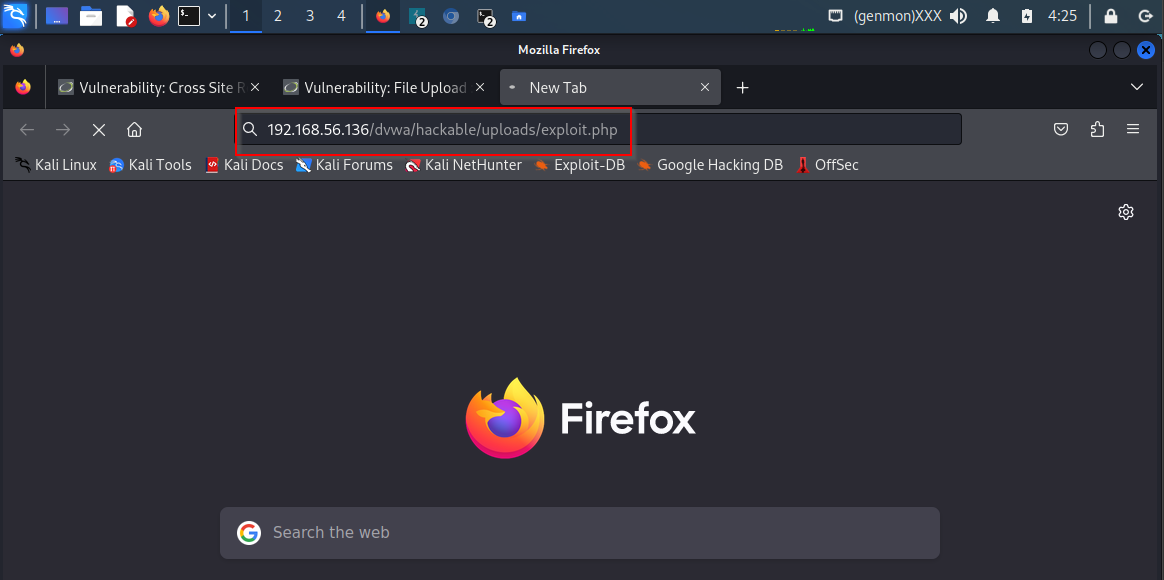Click the Search the web box
This screenshot has height=580, width=1164.
(x=580, y=532)
